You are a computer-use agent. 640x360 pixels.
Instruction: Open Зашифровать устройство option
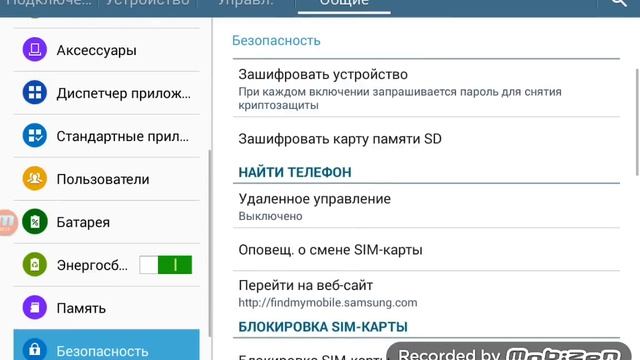click(x=426, y=88)
